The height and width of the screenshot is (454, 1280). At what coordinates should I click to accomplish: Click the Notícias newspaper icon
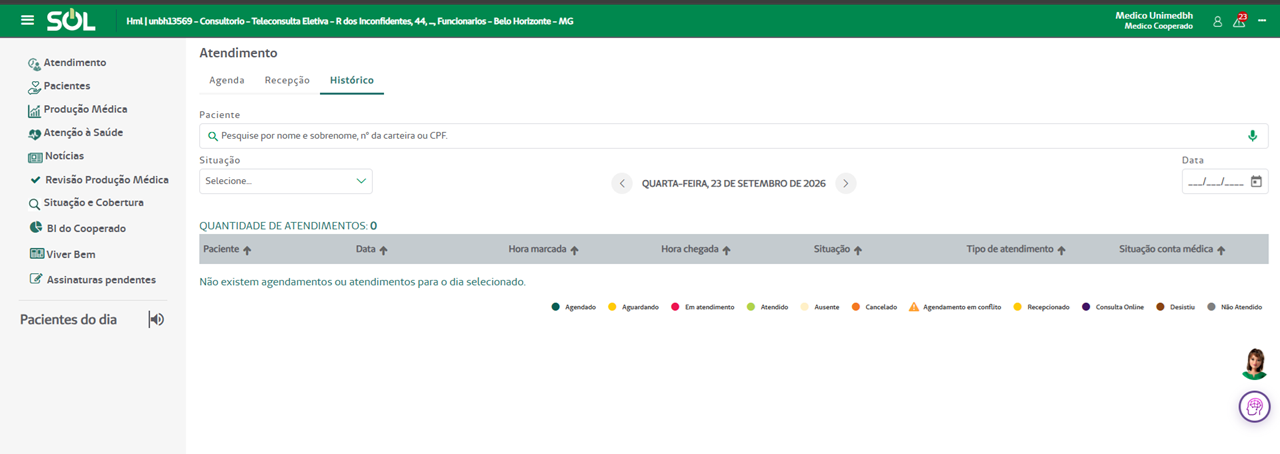pos(35,157)
